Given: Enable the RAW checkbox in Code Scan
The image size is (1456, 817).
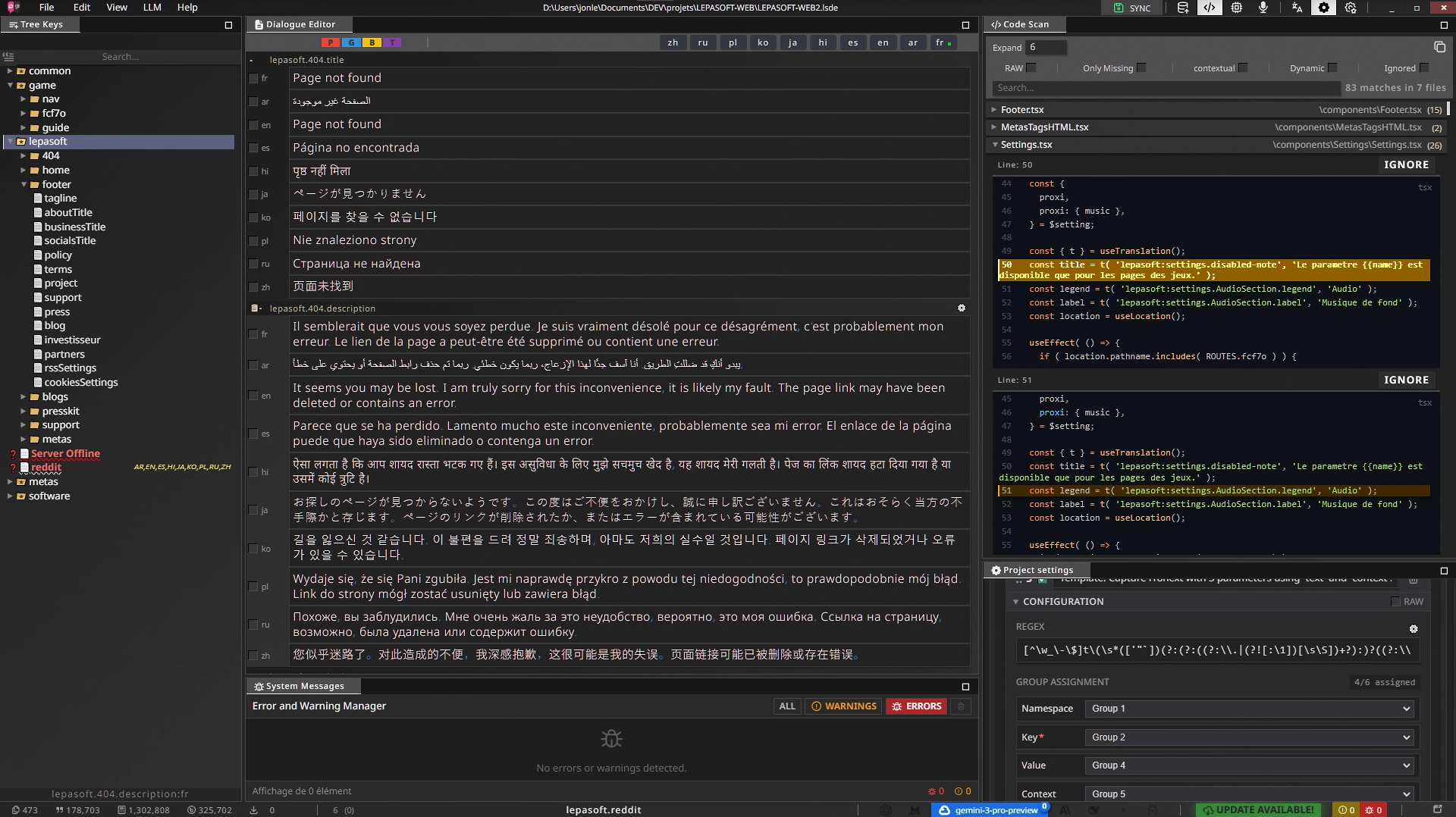Looking at the screenshot, I should (1031, 67).
